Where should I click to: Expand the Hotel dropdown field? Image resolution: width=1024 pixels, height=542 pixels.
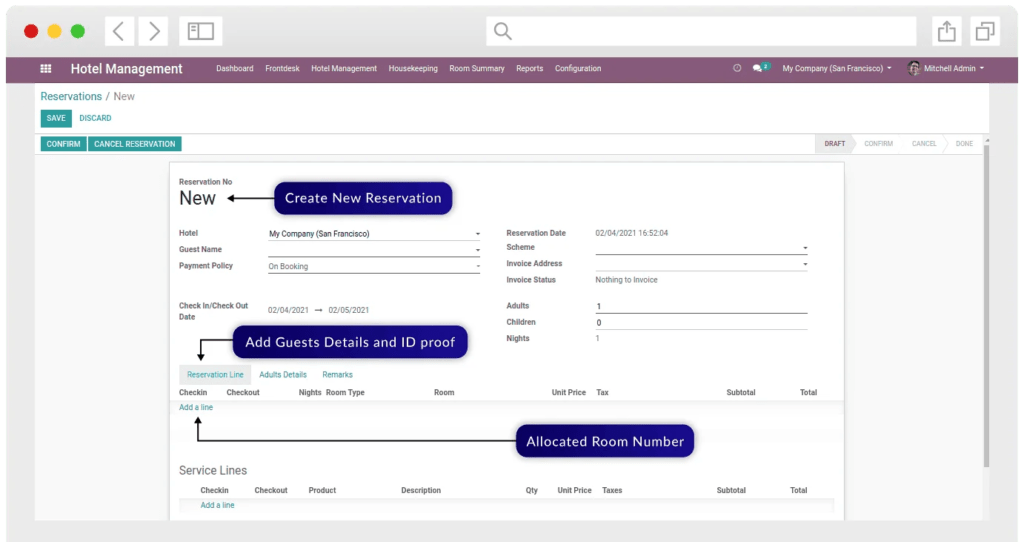click(374, 234)
